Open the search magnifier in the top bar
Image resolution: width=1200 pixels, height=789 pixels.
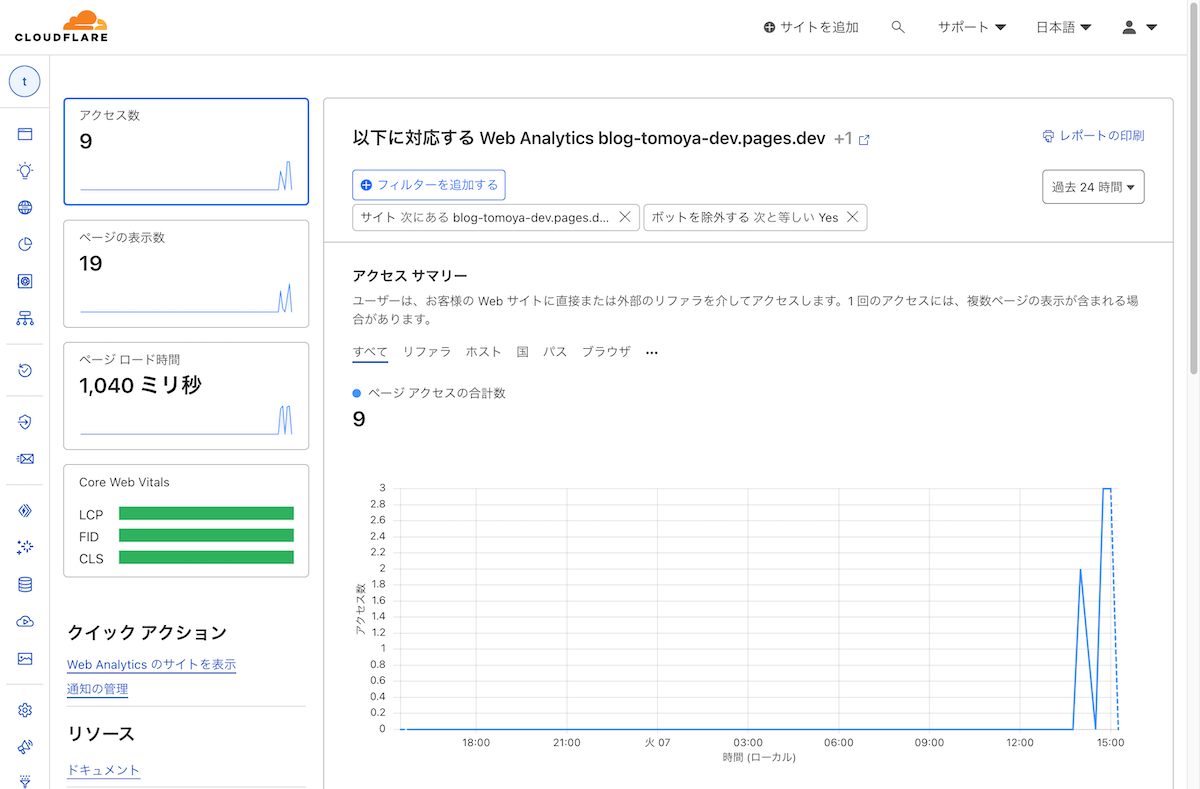pos(898,27)
